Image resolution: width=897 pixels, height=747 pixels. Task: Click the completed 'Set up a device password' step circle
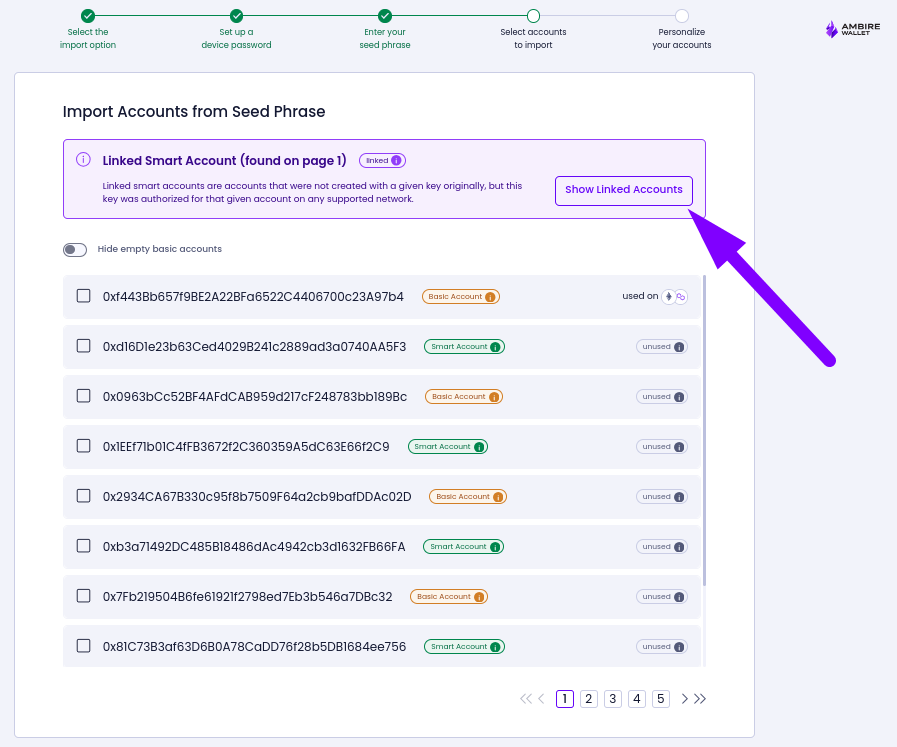coord(236,15)
